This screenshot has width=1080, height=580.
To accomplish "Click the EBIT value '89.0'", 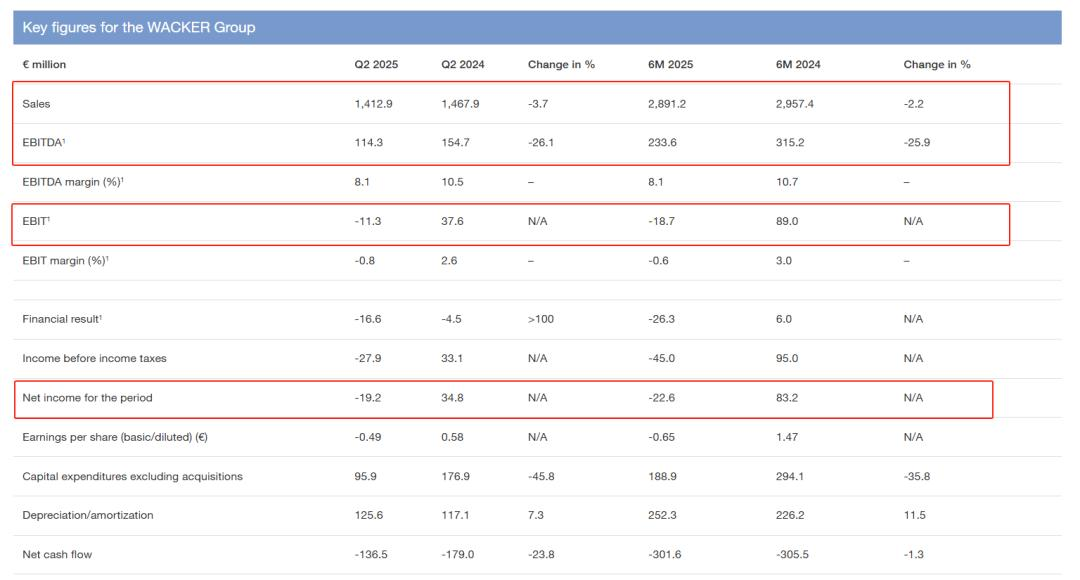I will (787, 221).
